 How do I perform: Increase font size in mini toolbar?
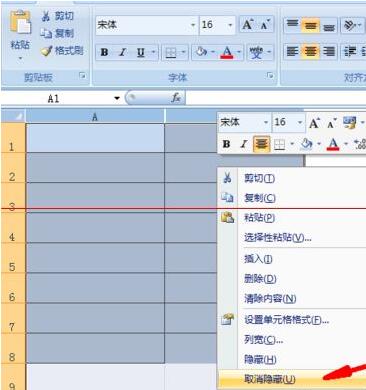[x=314, y=123]
